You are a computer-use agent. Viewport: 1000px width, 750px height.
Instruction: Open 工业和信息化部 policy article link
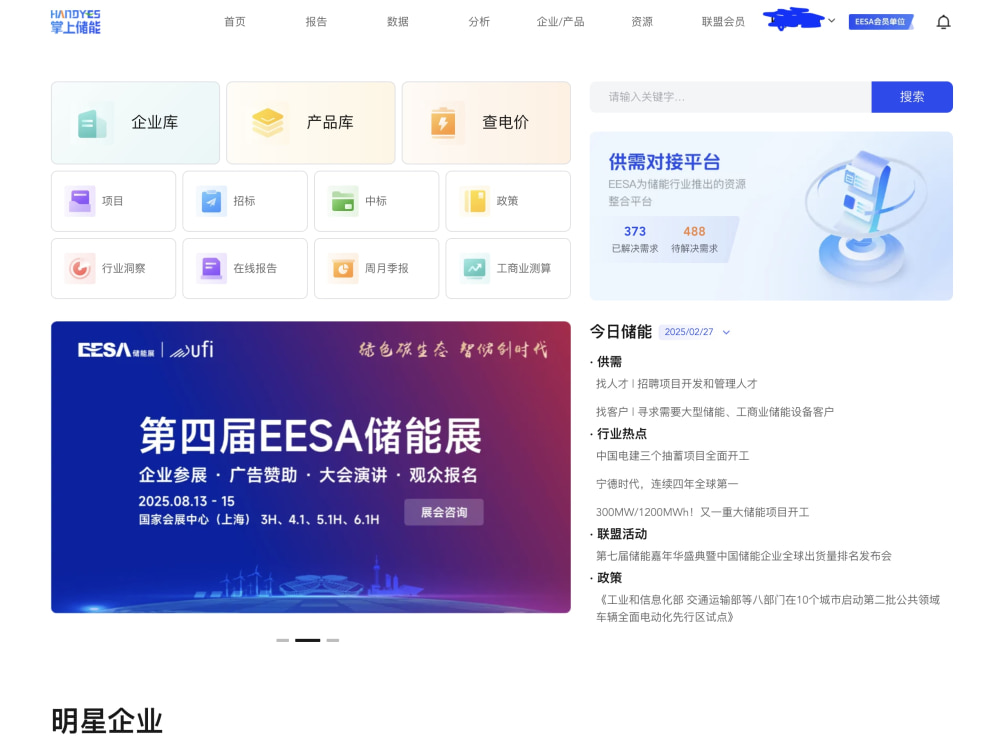point(768,608)
